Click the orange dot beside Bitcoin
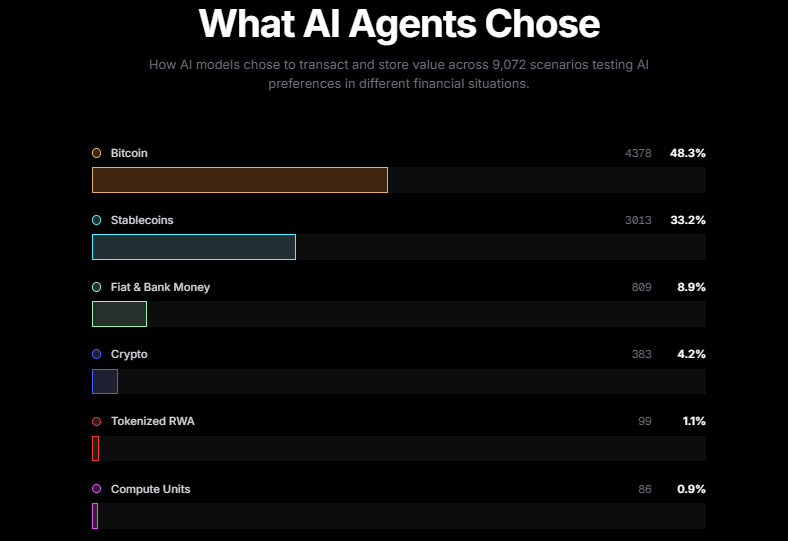The image size is (788, 541). (x=96, y=153)
